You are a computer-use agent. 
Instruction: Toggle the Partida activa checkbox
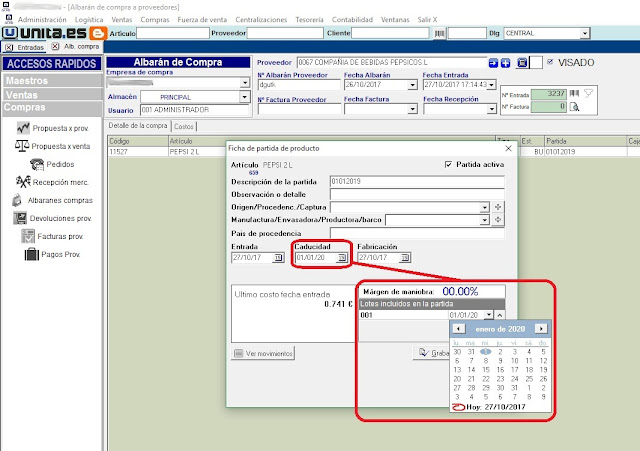(x=447, y=164)
